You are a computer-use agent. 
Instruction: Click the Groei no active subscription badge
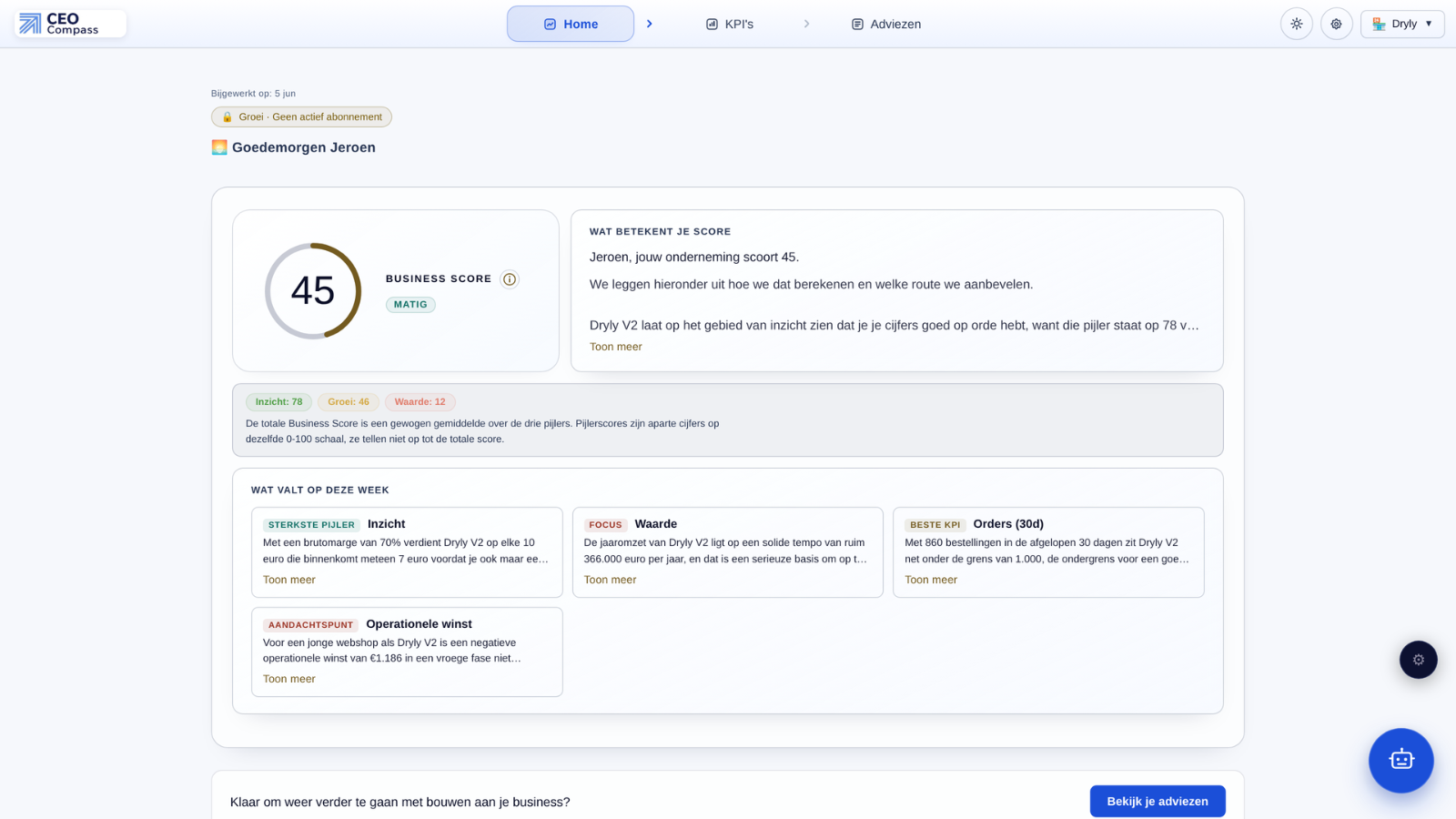[x=301, y=116]
